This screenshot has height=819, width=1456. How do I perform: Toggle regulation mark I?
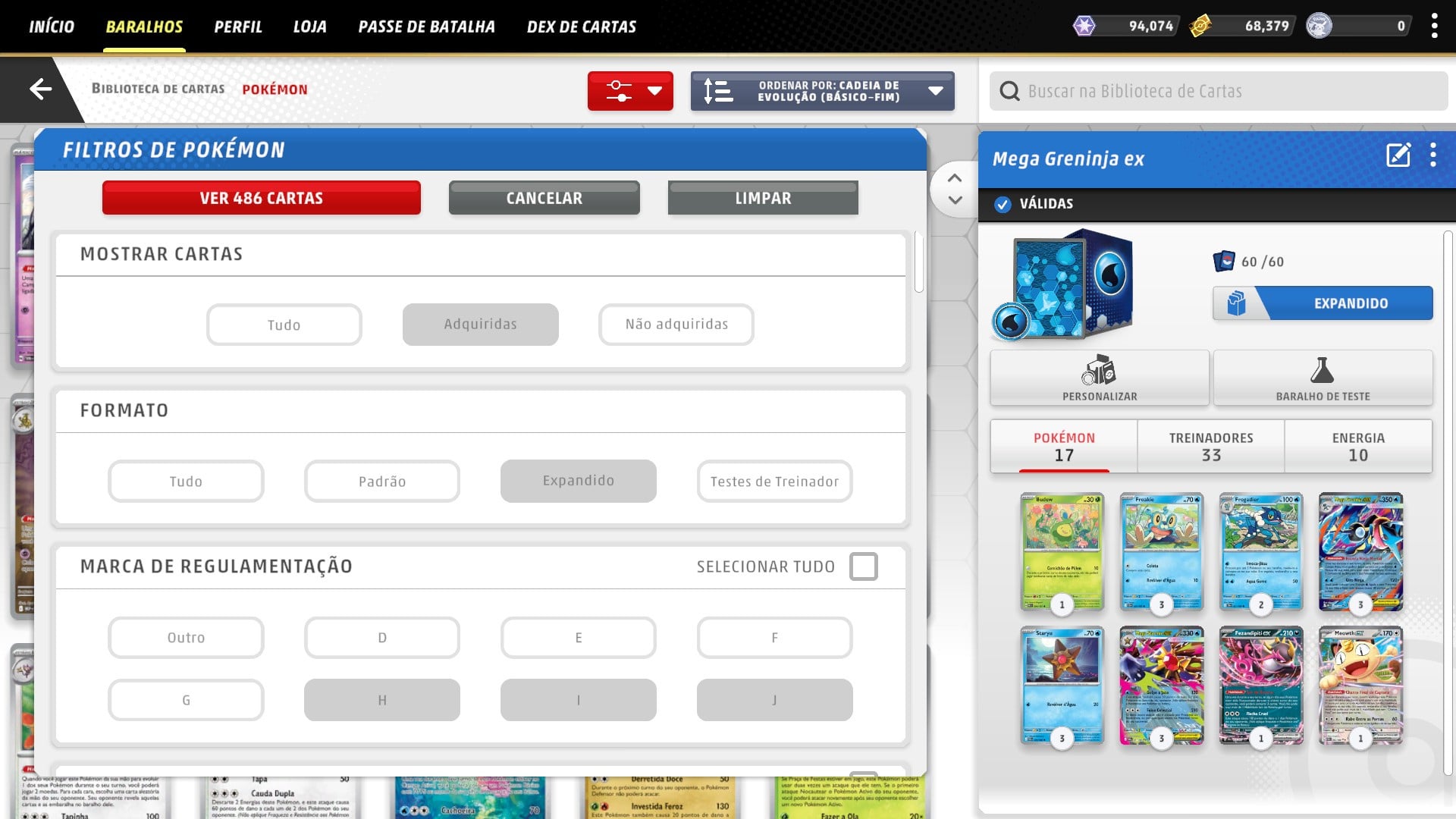[x=579, y=700]
